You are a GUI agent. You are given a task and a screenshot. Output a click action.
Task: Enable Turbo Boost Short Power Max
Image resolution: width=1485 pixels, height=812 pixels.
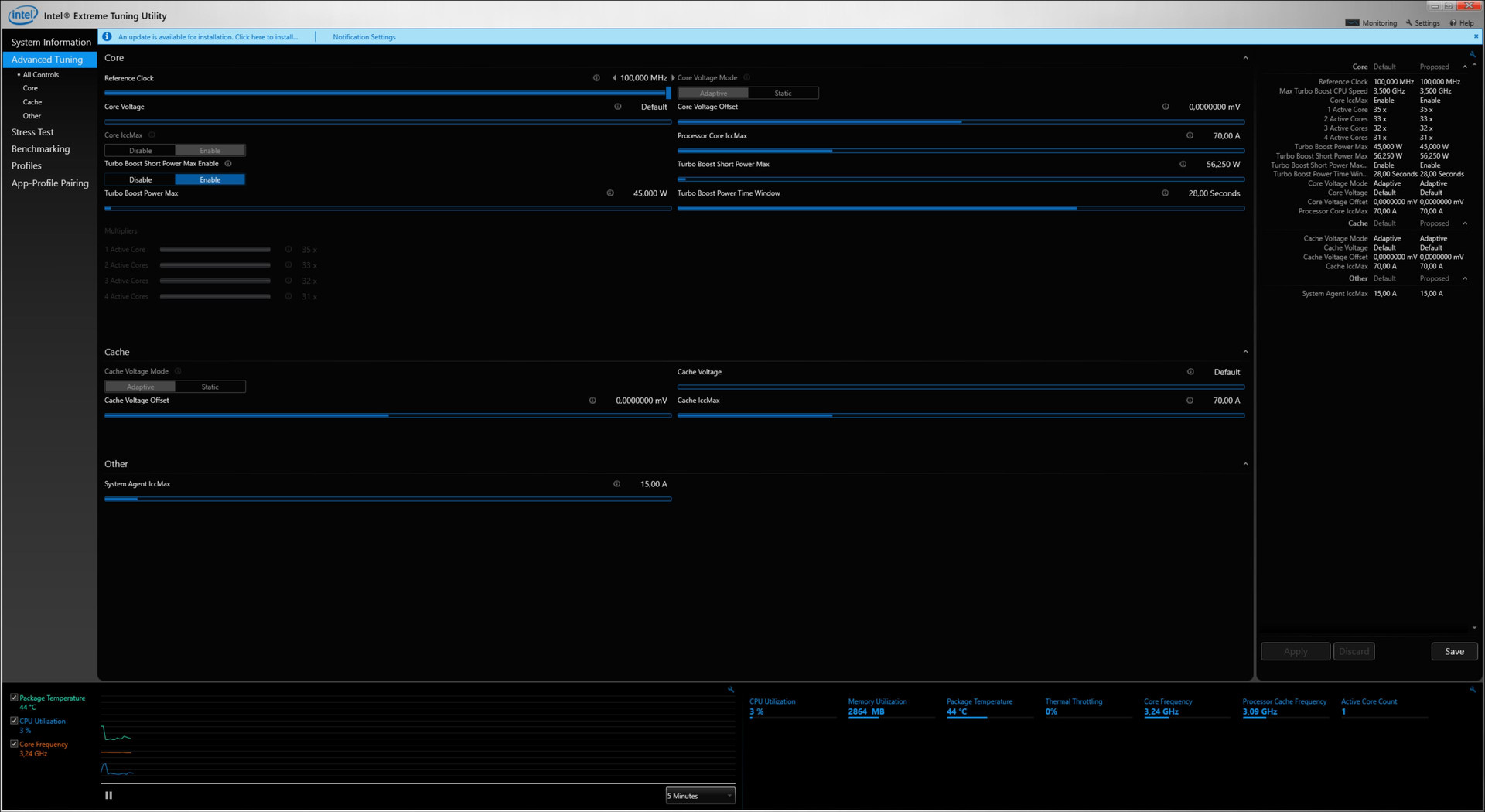(x=210, y=179)
